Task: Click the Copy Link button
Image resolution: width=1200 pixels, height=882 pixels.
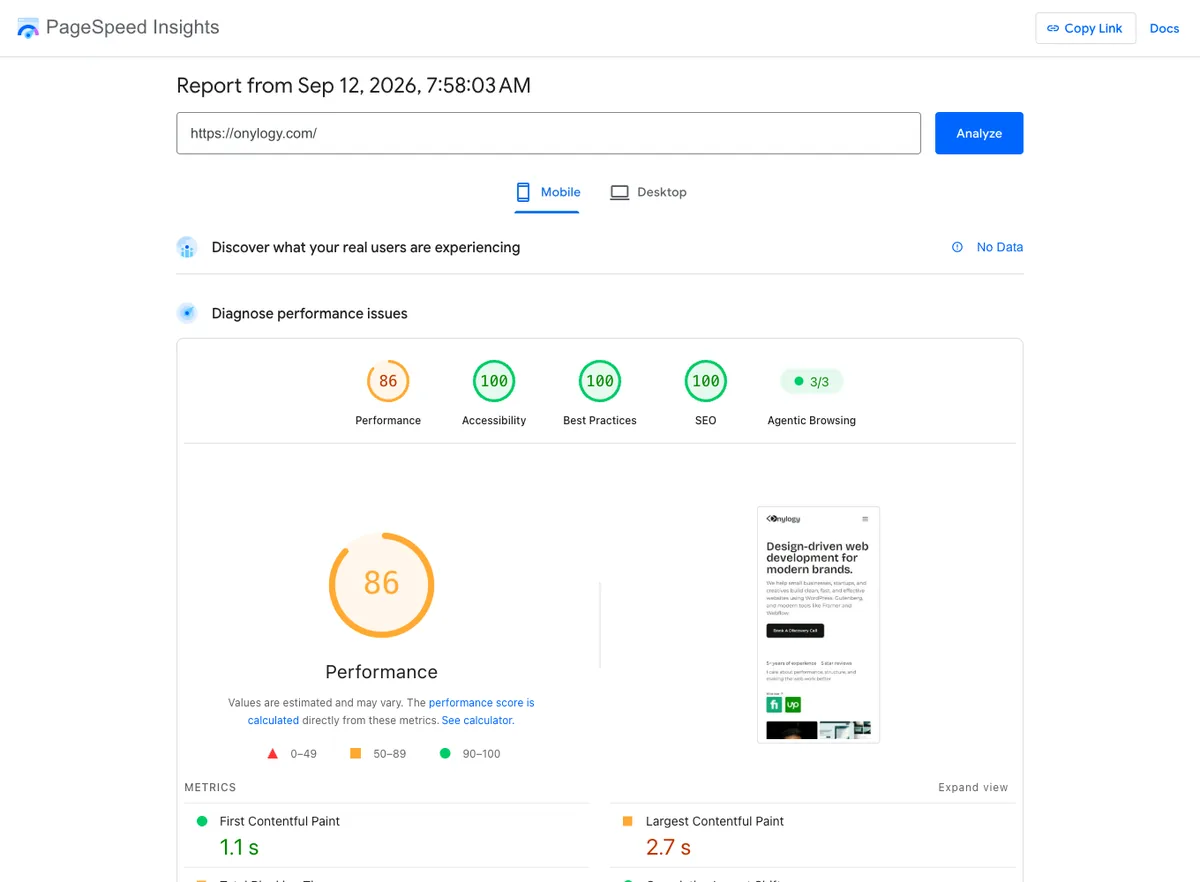Action: (x=1085, y=28)
